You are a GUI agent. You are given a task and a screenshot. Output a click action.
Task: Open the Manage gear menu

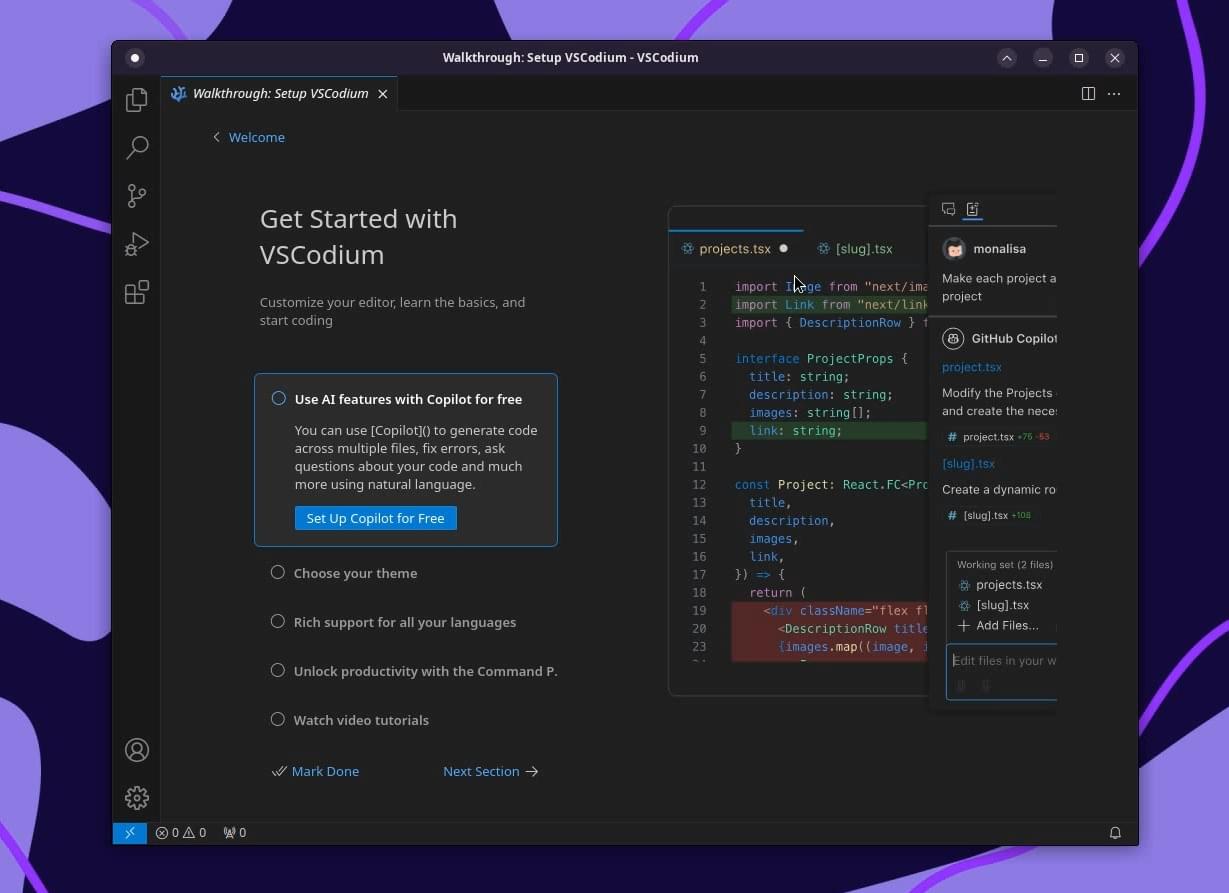tap(137, 797)
